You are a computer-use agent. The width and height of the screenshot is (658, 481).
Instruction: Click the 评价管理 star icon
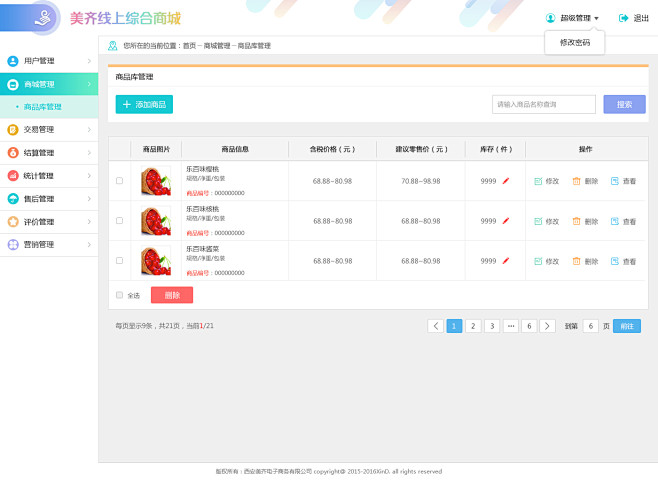click(x=13, y=222)
